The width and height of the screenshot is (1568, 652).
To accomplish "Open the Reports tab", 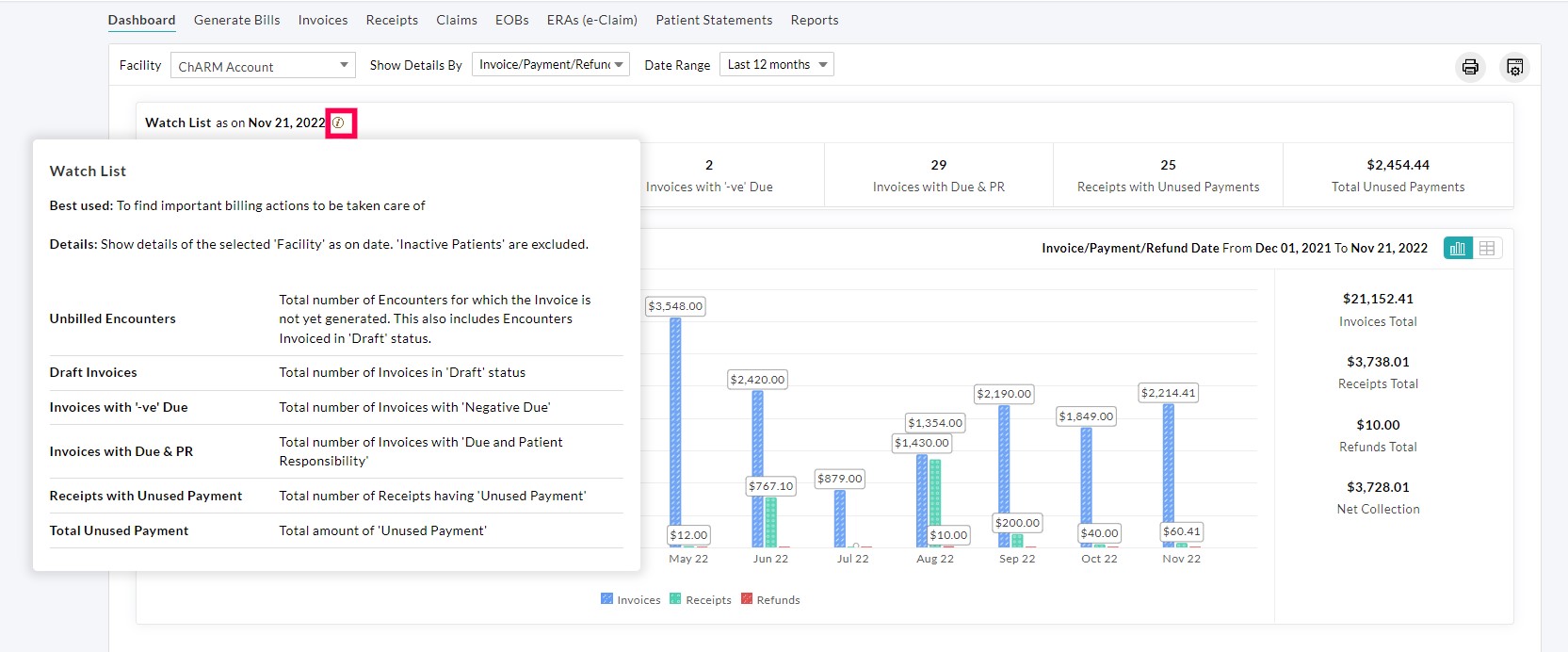I will coord(814,20).
